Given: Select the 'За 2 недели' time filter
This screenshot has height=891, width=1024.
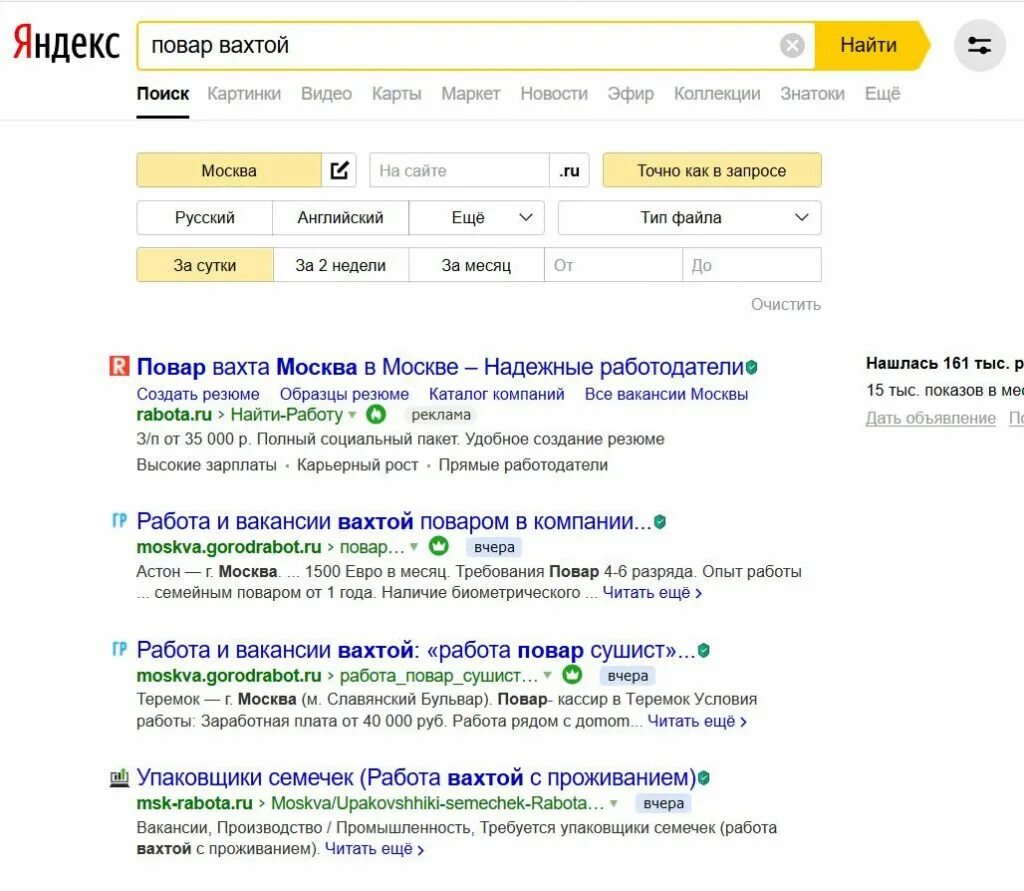Looking at the screenshot, I should coord(340,265).
